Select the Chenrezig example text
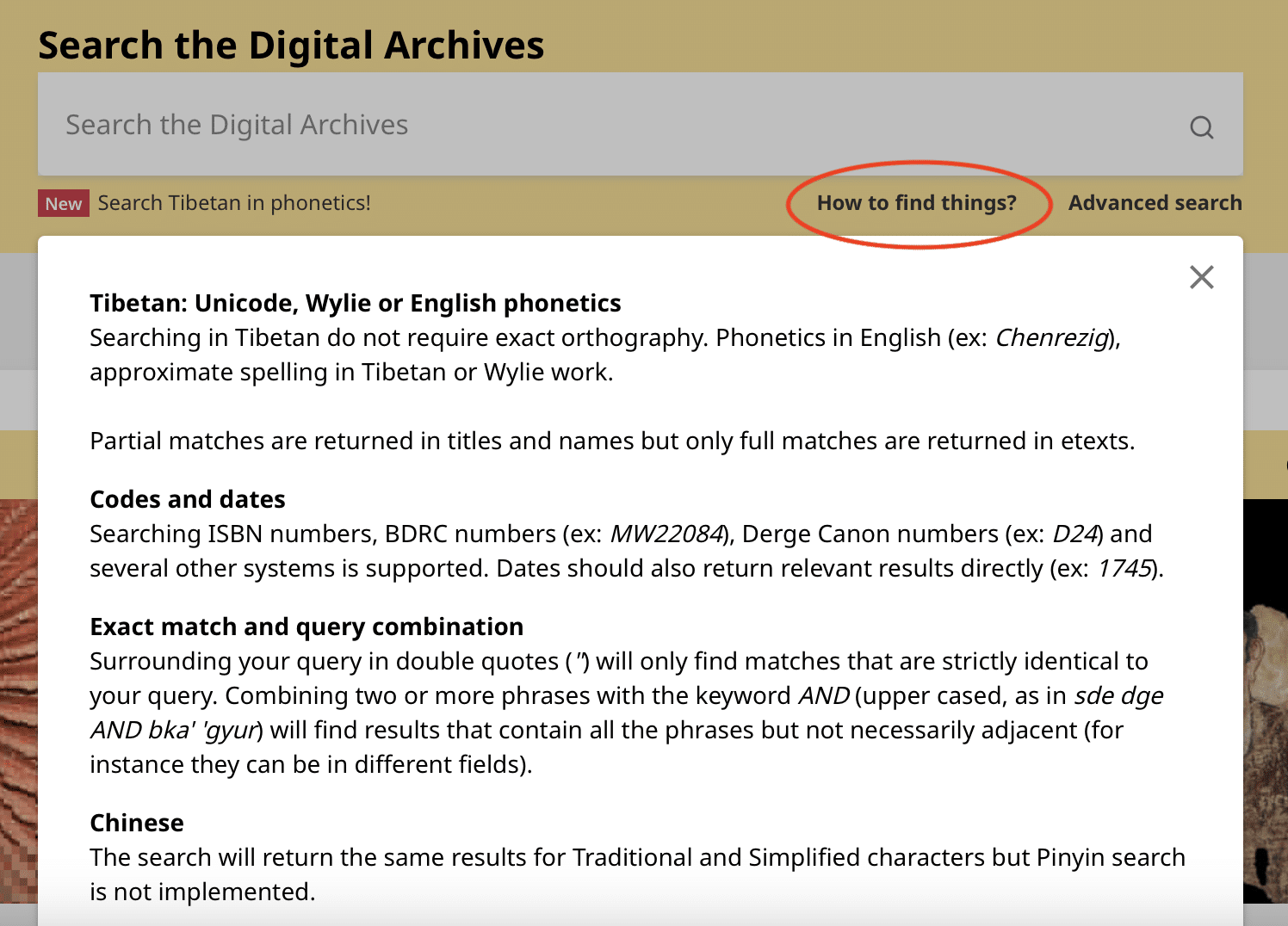This screenshot has height=926, width=1288. click(x=1051, y=337)
